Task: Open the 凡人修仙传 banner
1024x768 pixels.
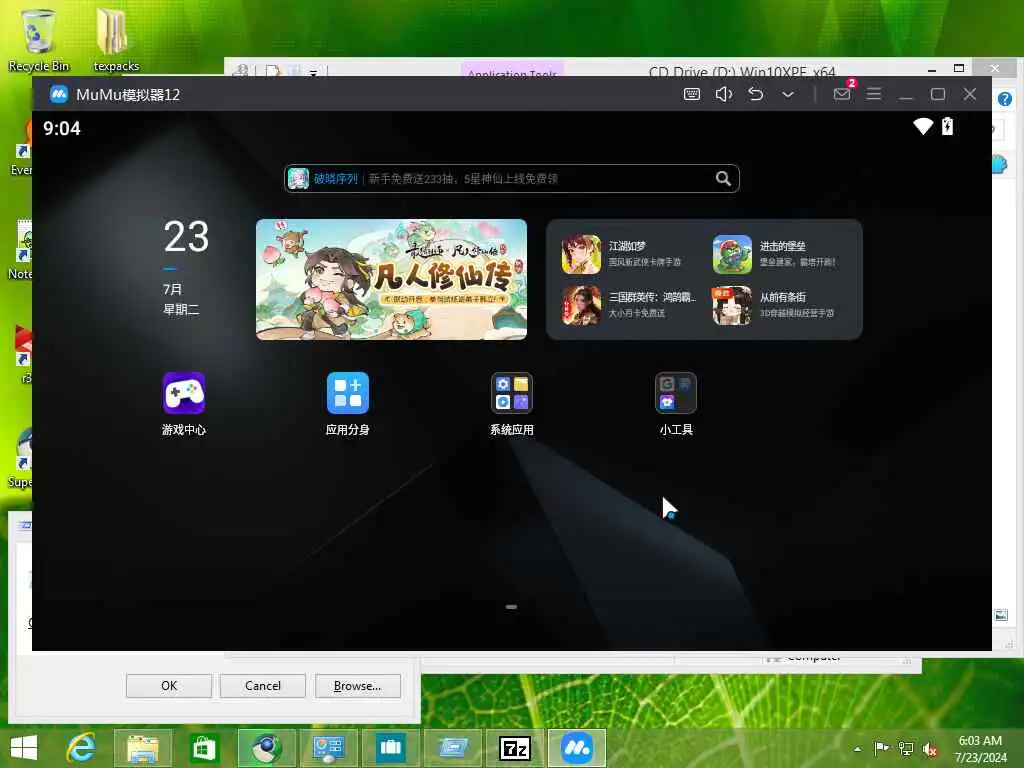Action: pyautogui.click(x=391, y=280)
